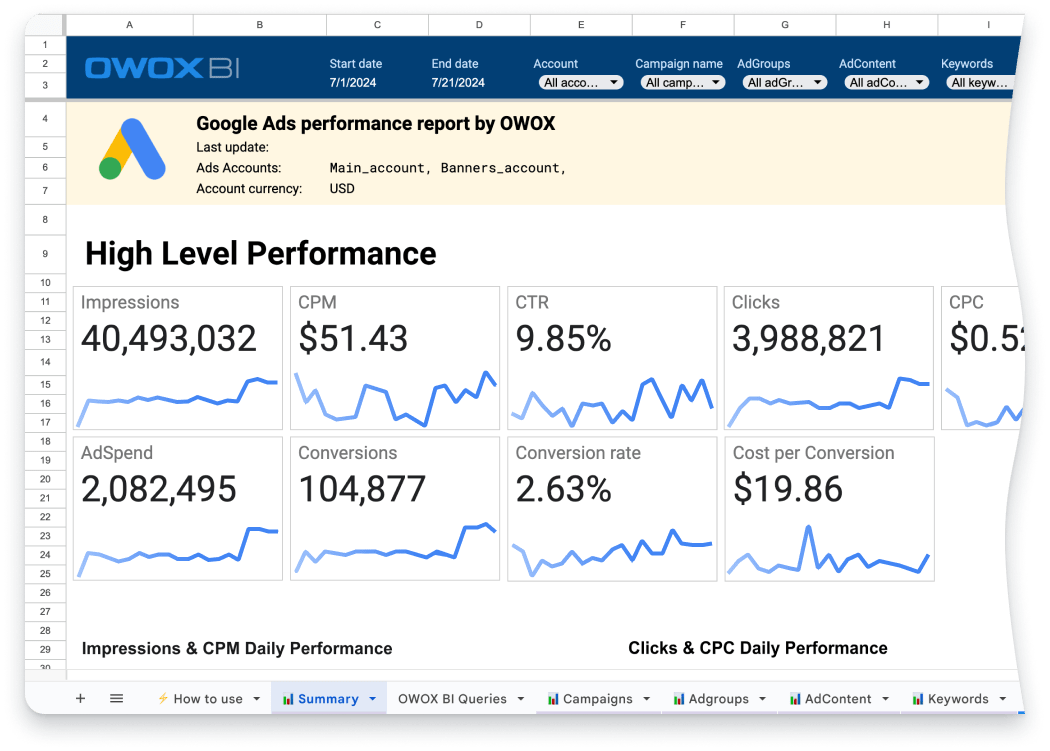Click the Impressions value 40,493,032
Screen dimensions: 1050x751
pos(169,338)
